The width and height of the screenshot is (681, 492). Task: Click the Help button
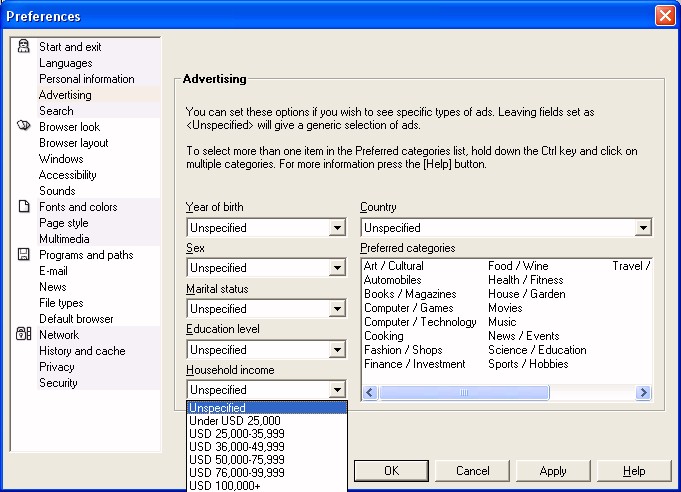634,471
